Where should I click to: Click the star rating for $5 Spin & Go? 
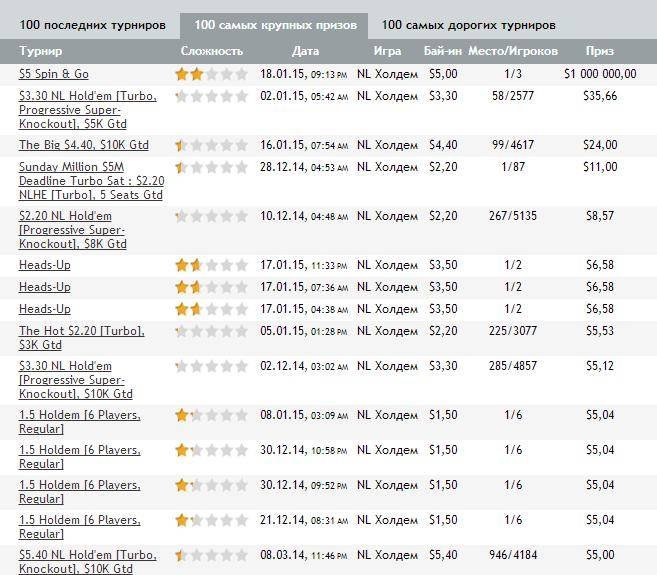click(211, 74)
